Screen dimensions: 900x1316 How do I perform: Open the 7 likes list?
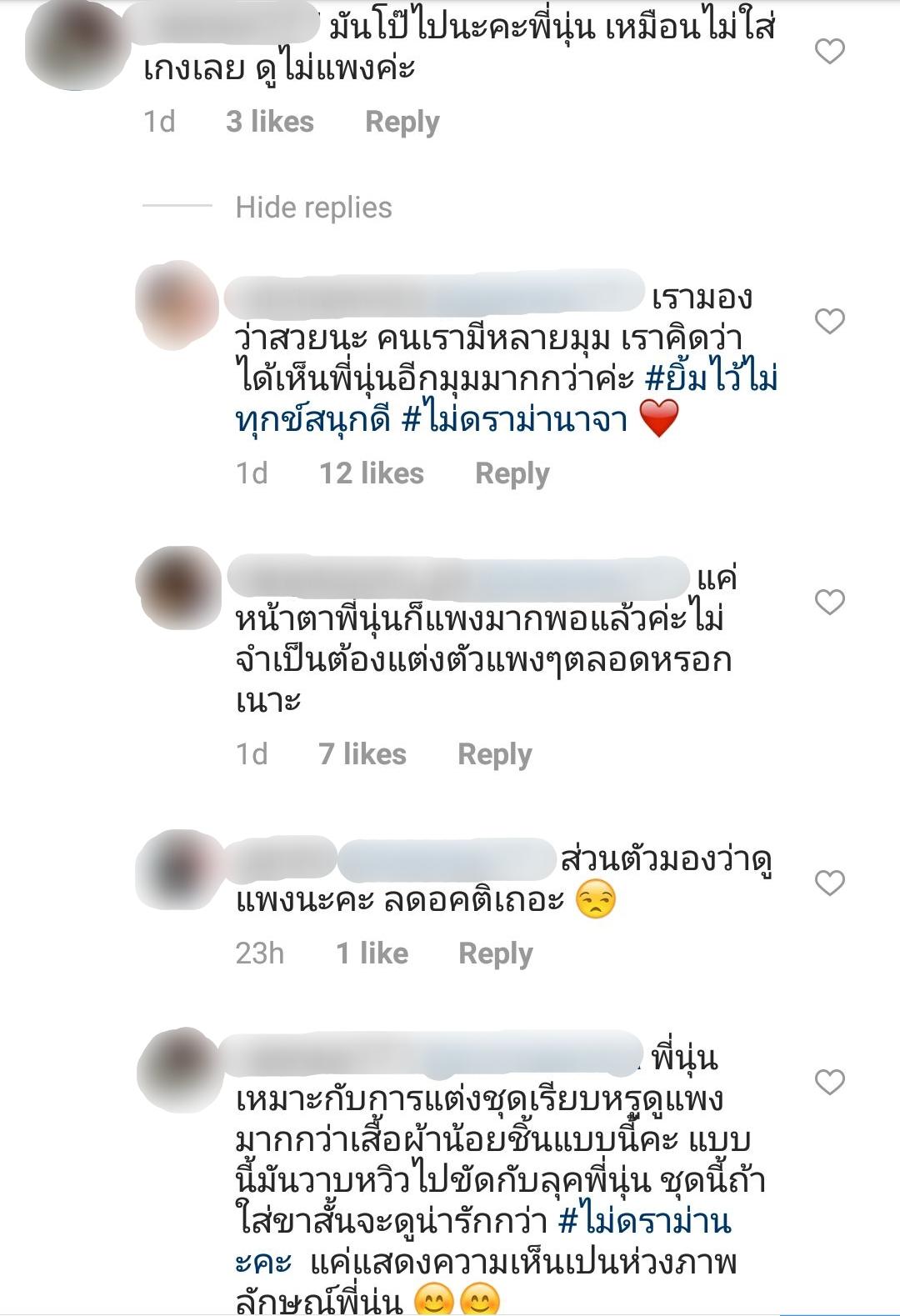tap(362, 754)
